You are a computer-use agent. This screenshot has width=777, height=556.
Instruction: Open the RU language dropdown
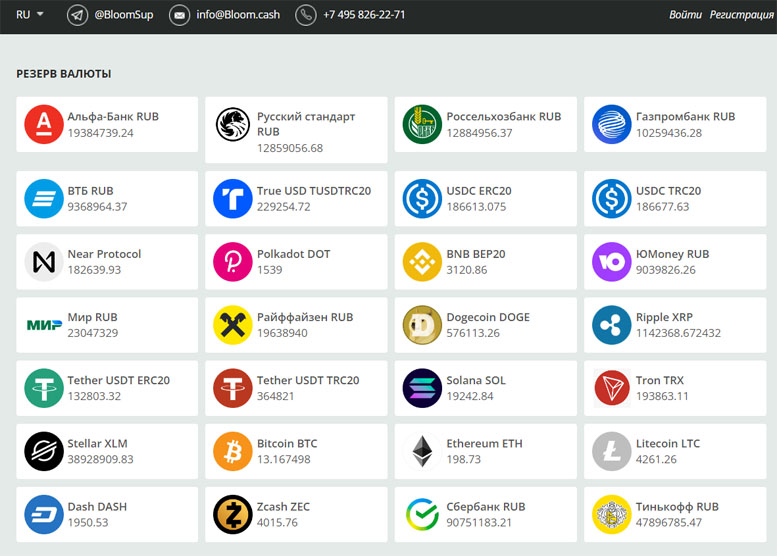coord(29,14)
